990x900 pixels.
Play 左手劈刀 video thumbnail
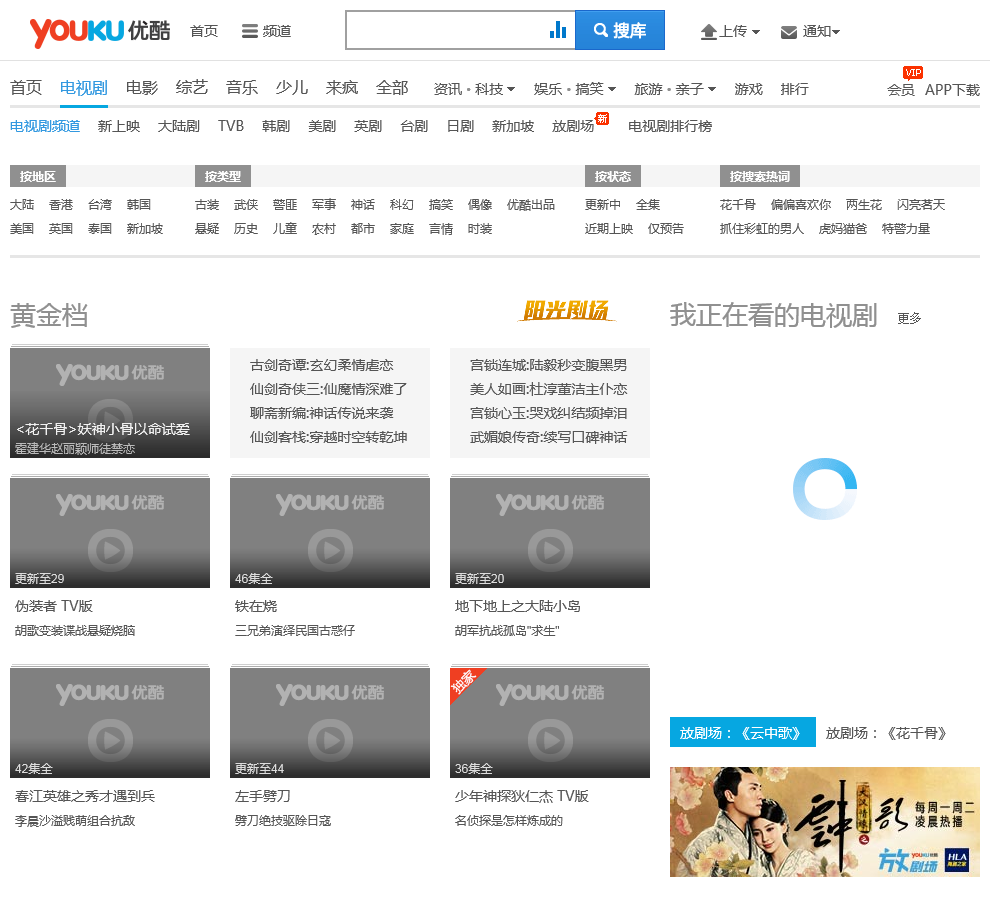pyautogui.click(x=330, y=723)
